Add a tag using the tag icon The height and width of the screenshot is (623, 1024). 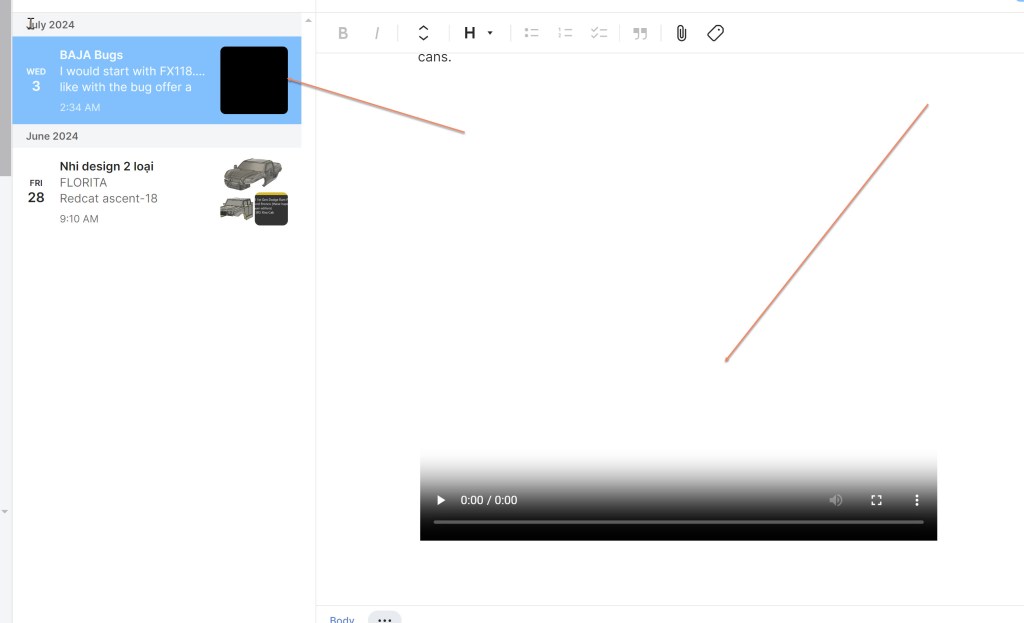715,33
